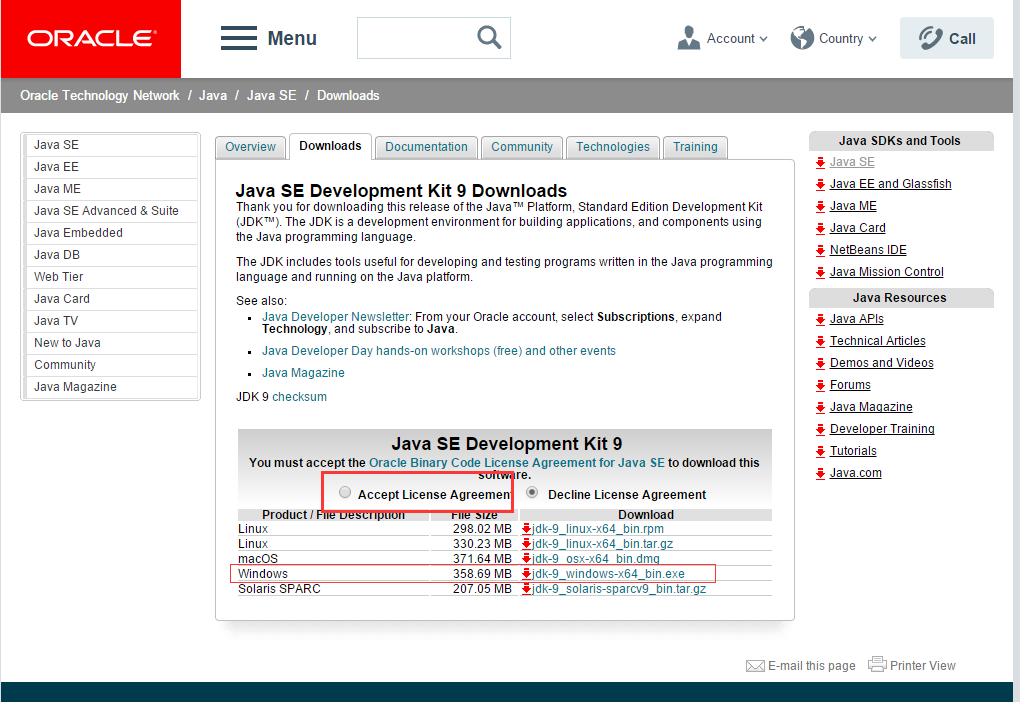Open Downloads breadcrumb link
The image size is (1020, 702).
(348, 96)
